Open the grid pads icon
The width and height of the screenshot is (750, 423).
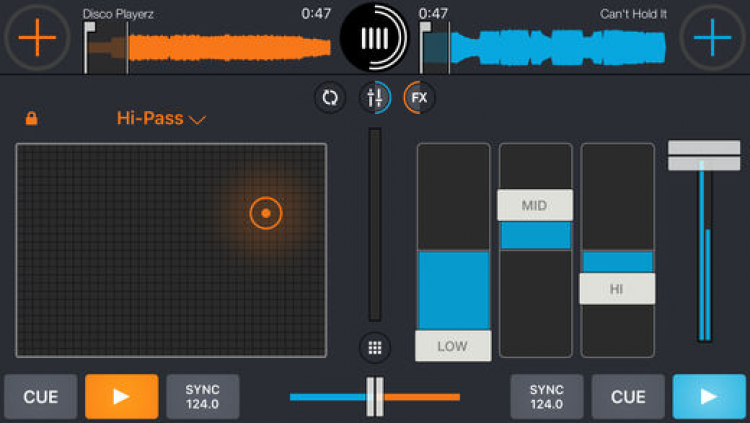coord(375,348)
